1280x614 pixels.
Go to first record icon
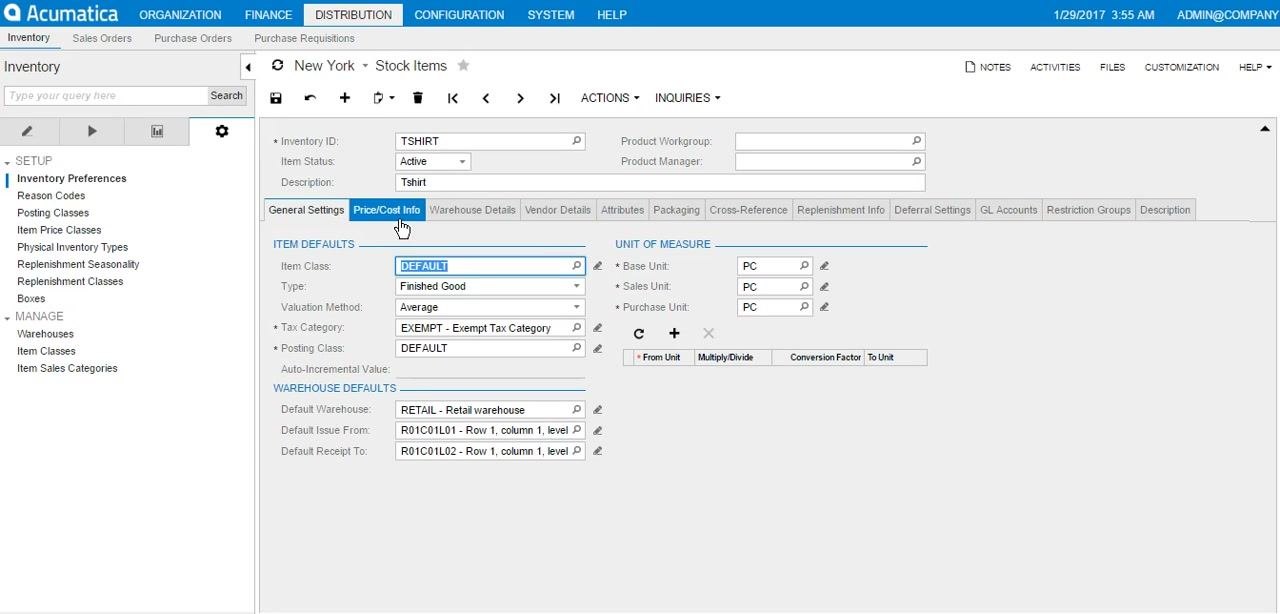click(x=453, y=98)
